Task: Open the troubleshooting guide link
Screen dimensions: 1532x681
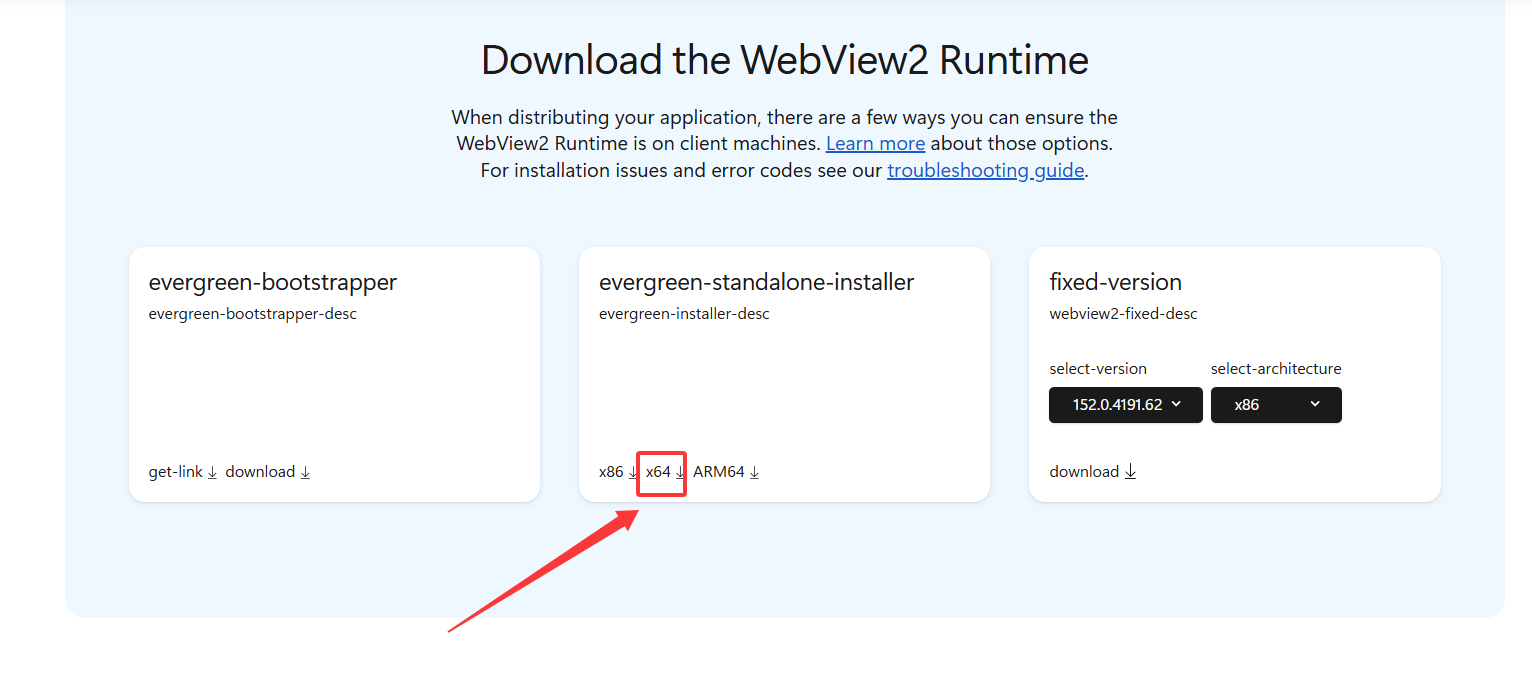Action: tap(985, 170)
